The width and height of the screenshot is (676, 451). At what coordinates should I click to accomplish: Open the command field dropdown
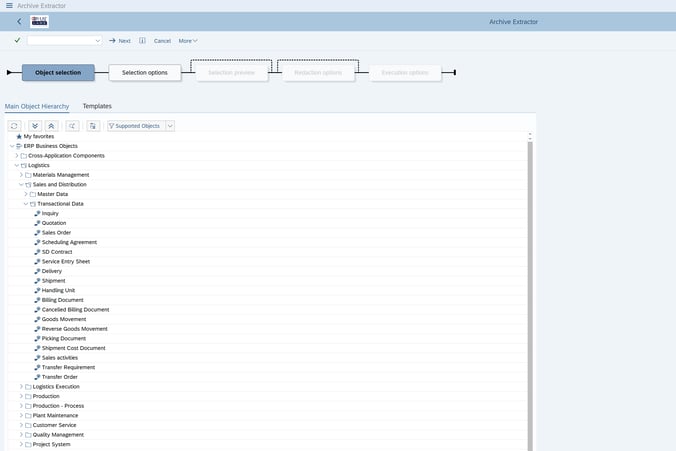pyautogui.click(x=97, y=41)
